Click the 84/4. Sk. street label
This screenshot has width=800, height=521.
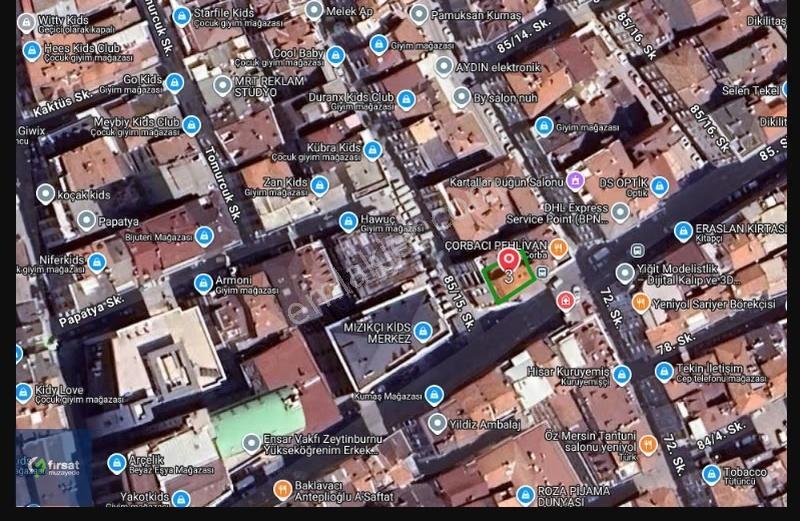click(721, 435)
